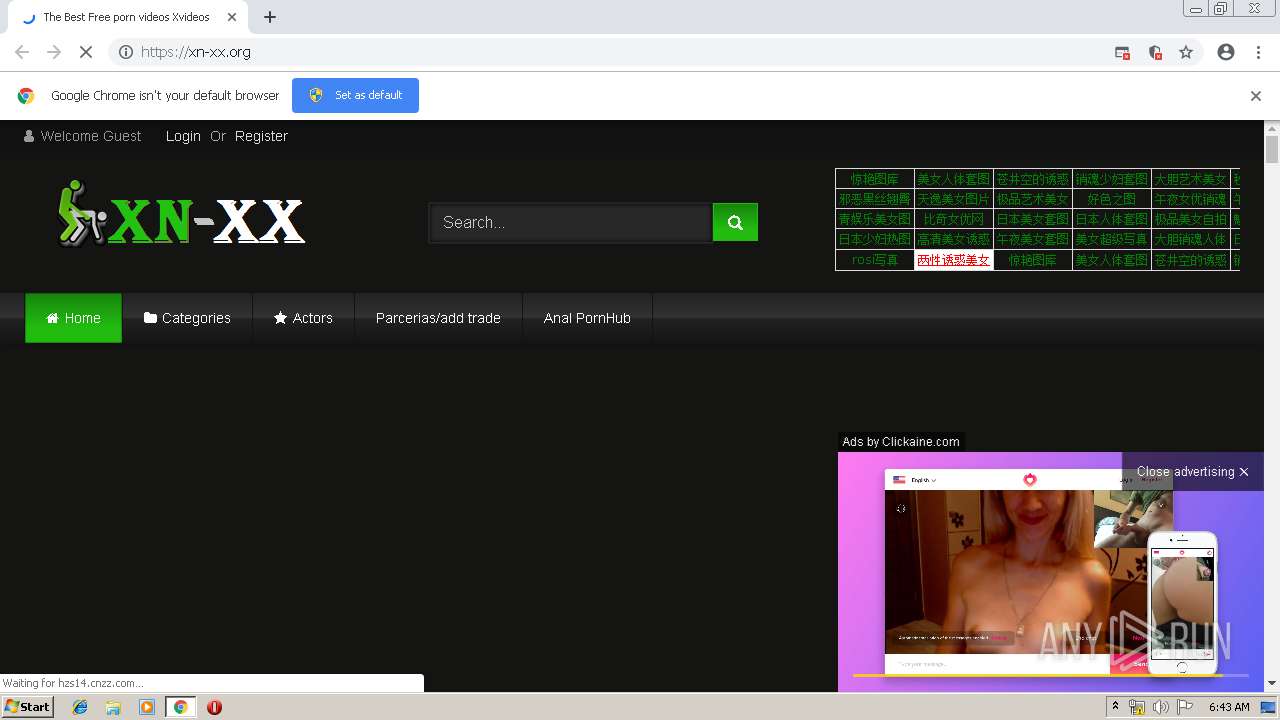Click the 比奇女优网 link
1280x720 pixels.
tap(953, 219)
